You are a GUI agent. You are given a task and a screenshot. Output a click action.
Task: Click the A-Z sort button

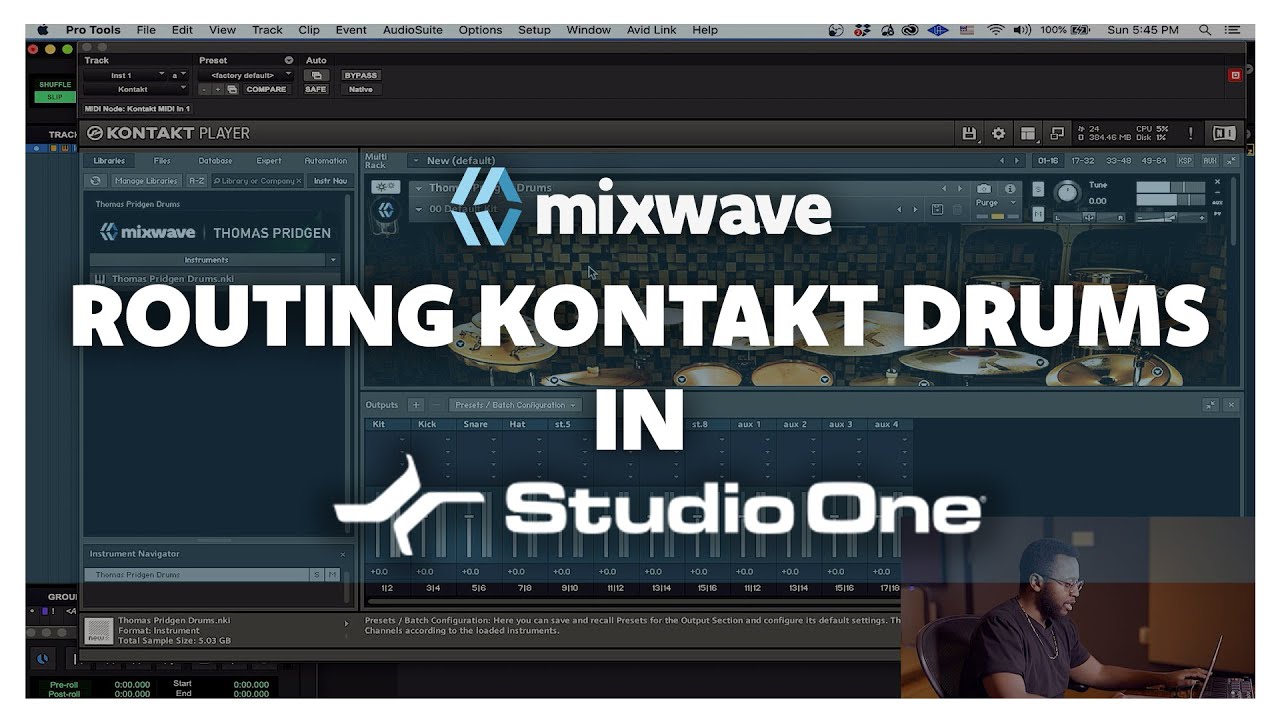click(197, 181)
